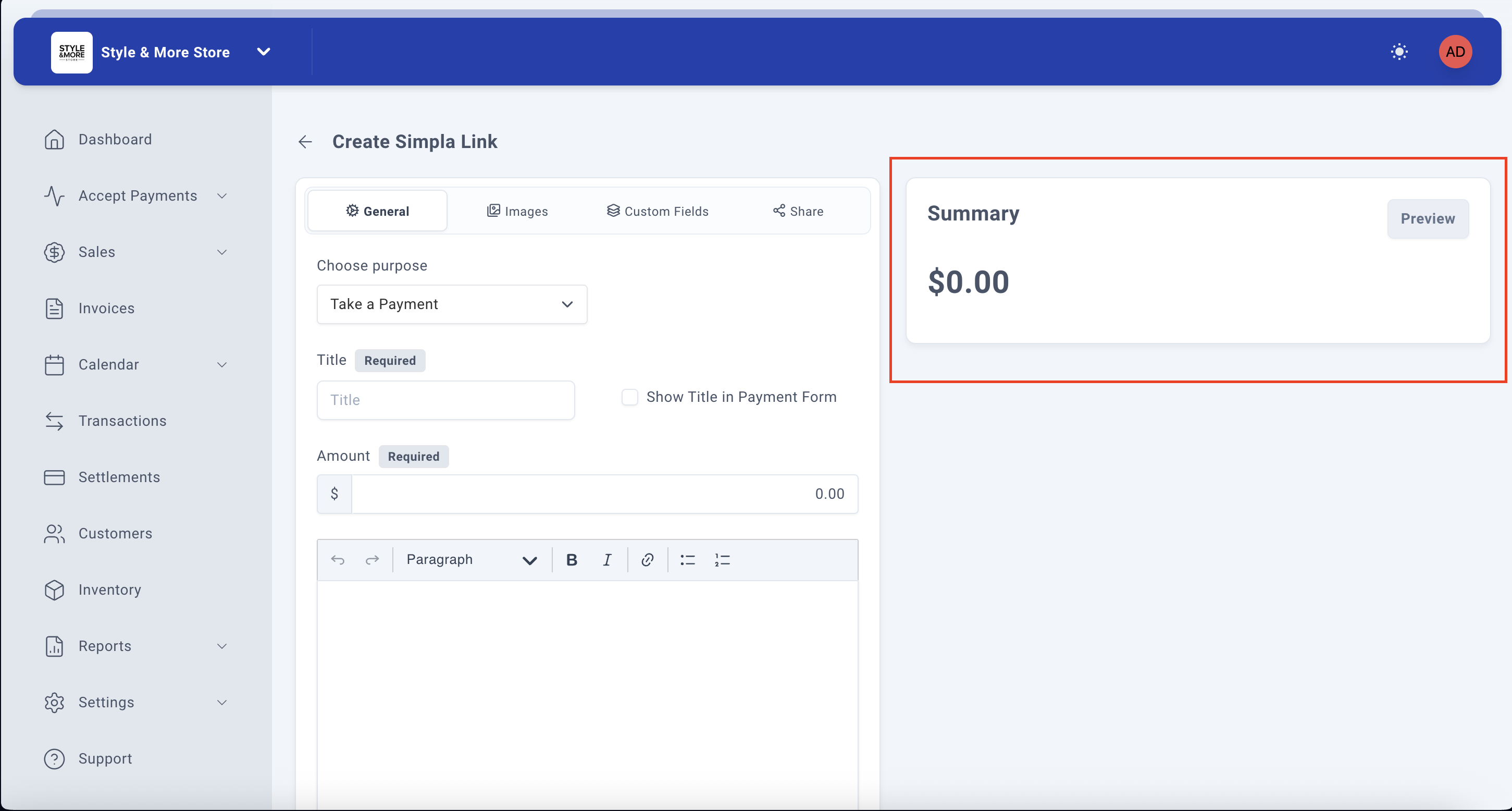
Task: Click the insert link icon in editor
Action: (x=647, y=560)
